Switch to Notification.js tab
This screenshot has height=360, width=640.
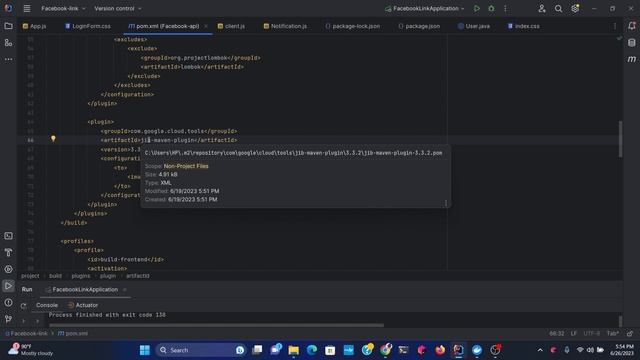[285, 26]
